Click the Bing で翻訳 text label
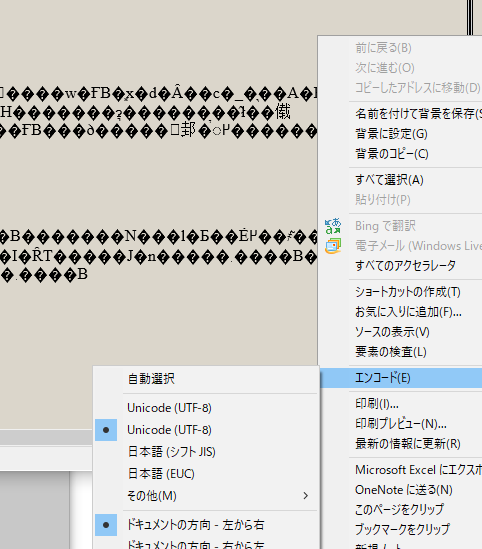Image resolution: width=482 pixels, height=549 pixels. (385, 226)
